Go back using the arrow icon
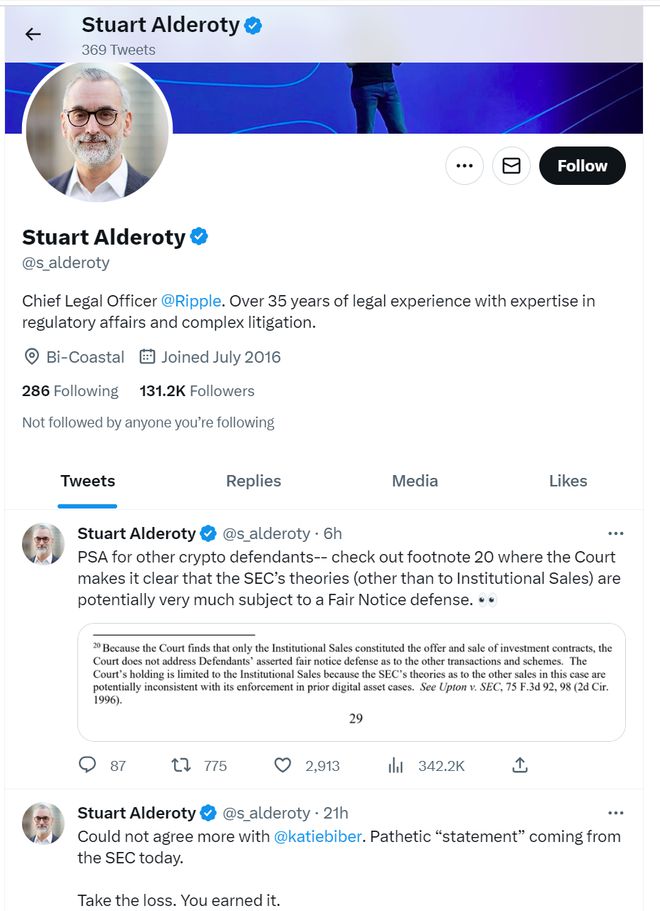This screenshot has height=911, width=660. point(33,34)
